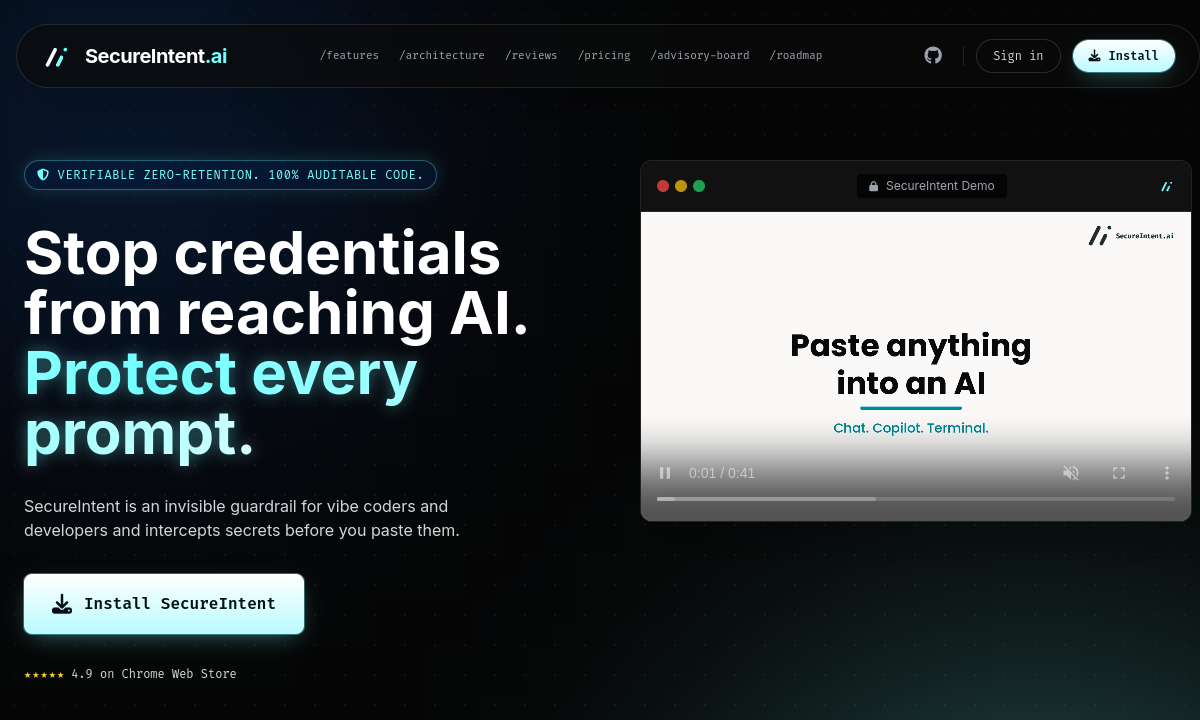Open video more options menu
This screenshot has height=720, width=1200.
(1166, 473)
